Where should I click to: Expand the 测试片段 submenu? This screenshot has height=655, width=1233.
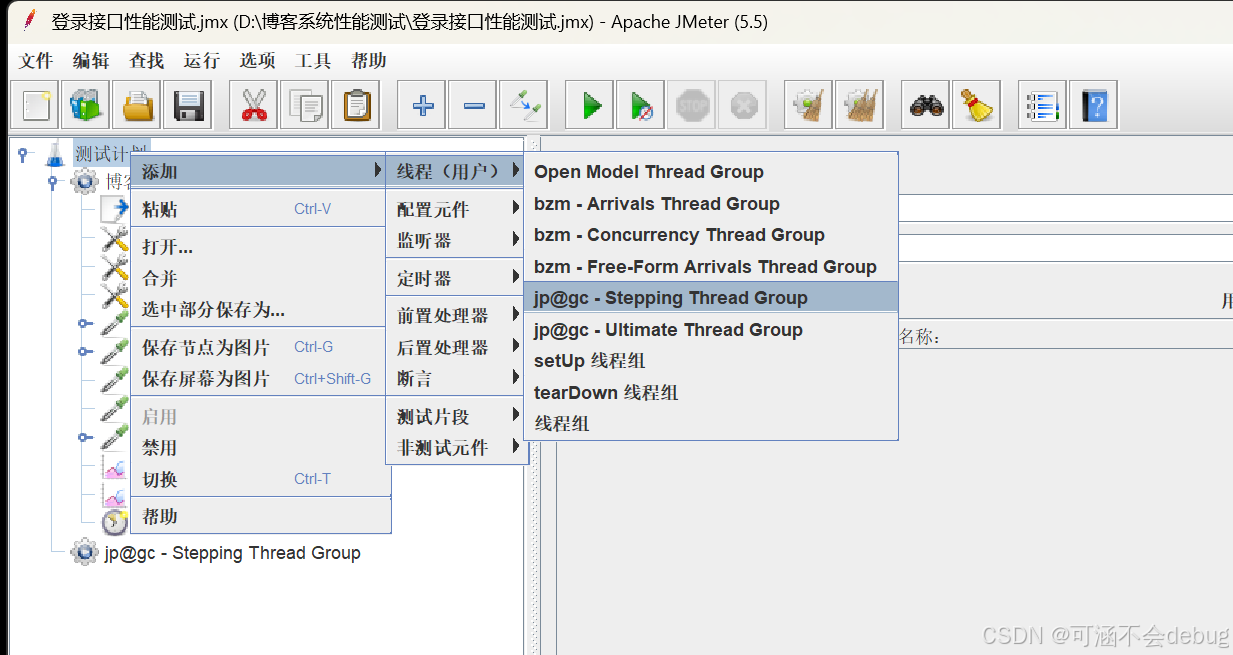pos(456,417)
